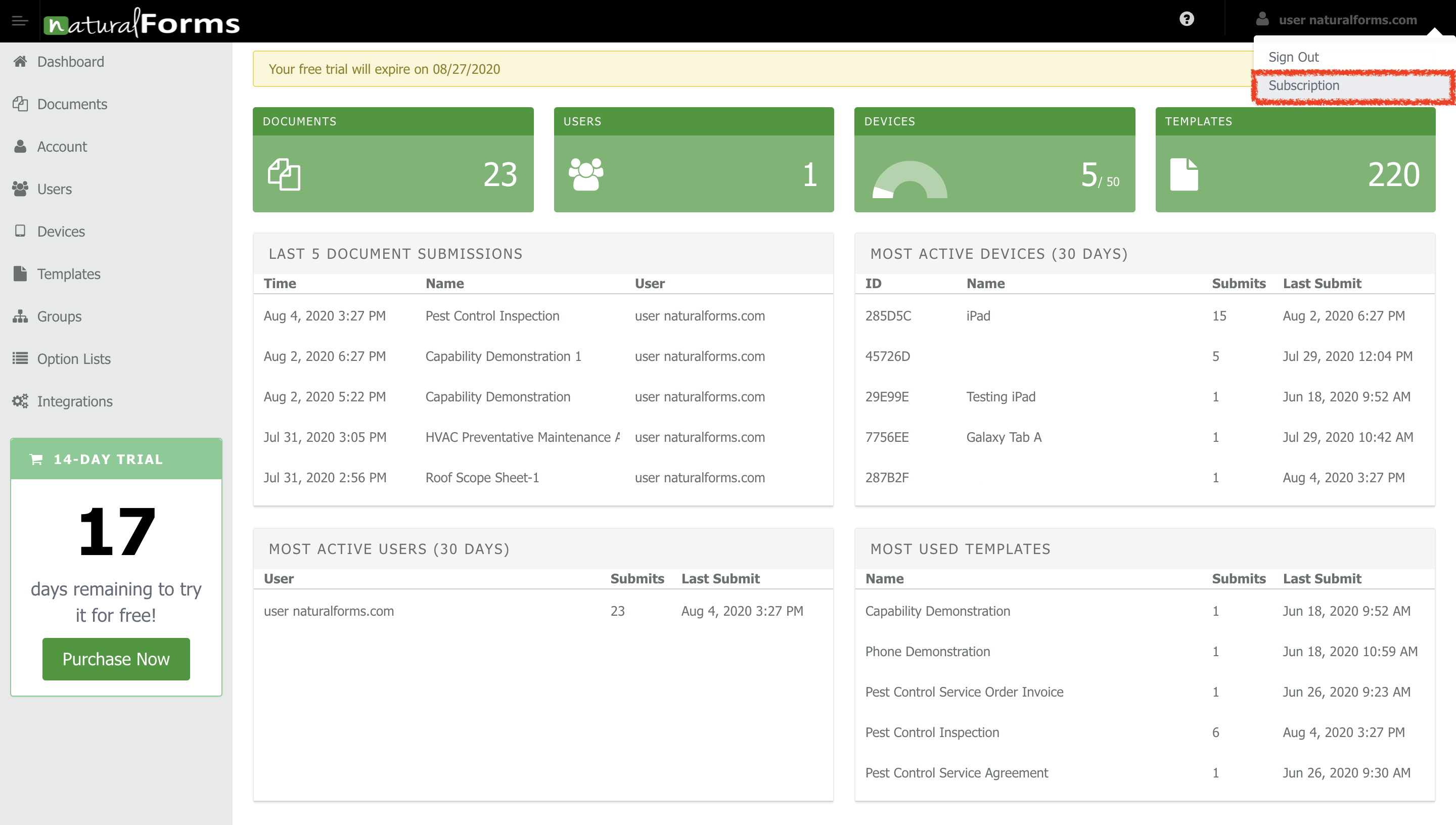1456x825 pixels.
Task: Open the help question mark icon
Action: click(1187, 19)
